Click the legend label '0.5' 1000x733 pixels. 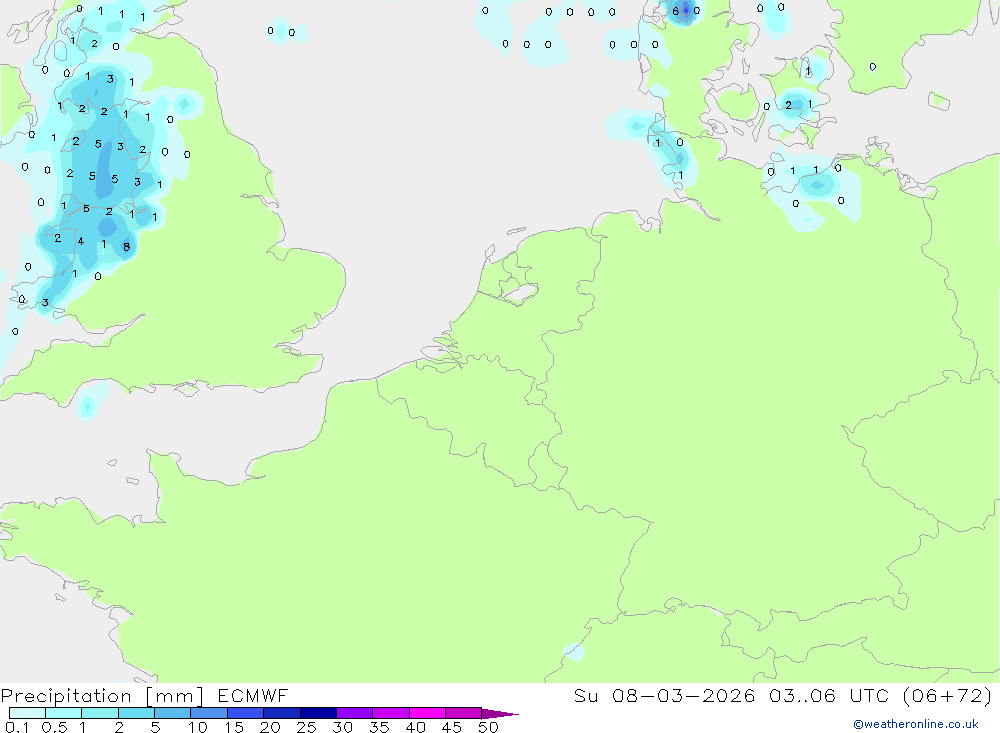(54, 727)
